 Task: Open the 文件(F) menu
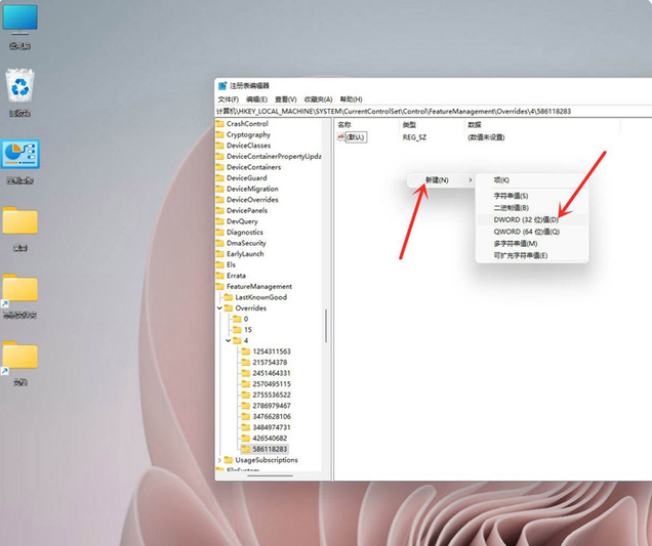pos(227,100)
